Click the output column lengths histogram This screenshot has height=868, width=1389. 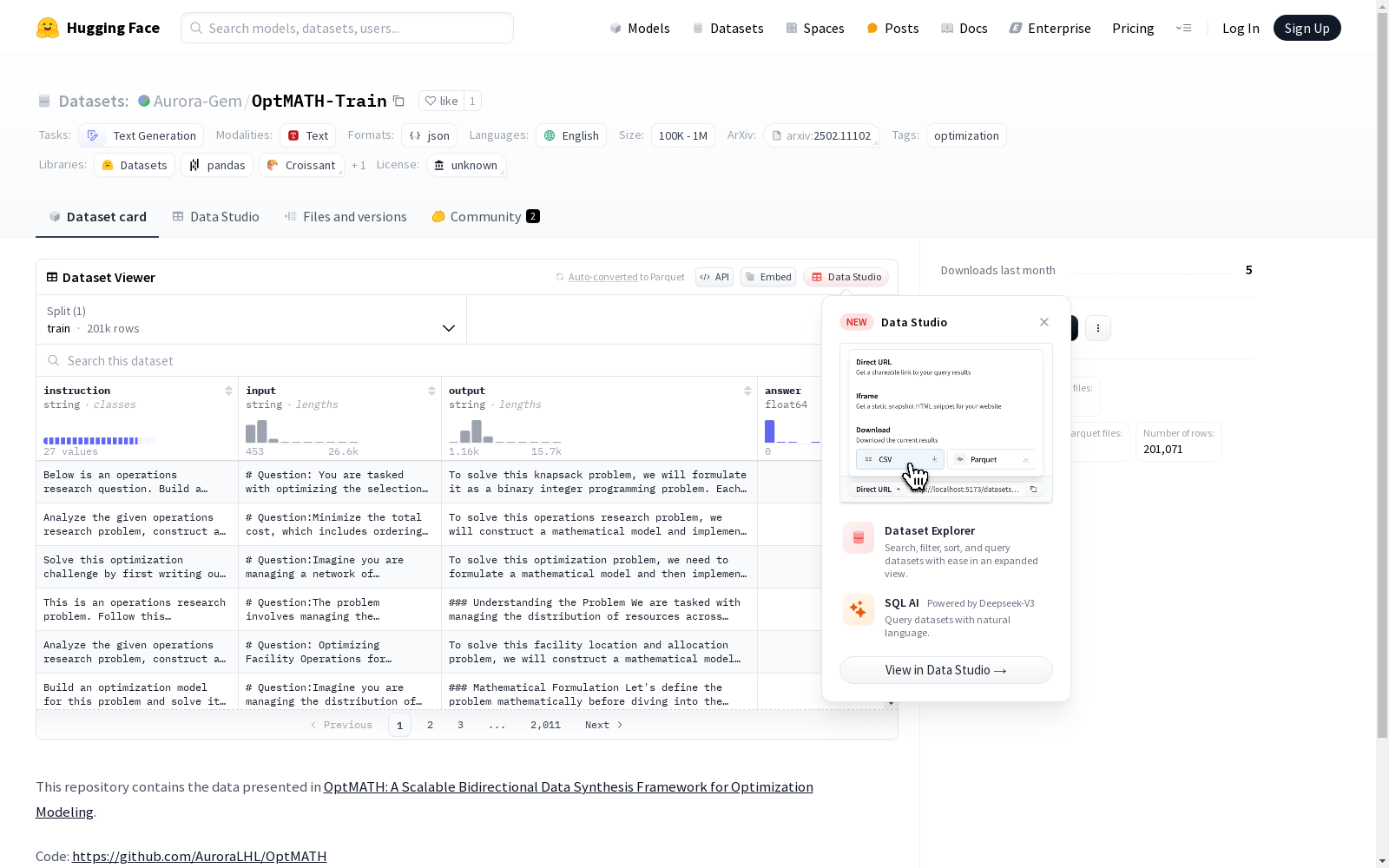coord(505,431)
